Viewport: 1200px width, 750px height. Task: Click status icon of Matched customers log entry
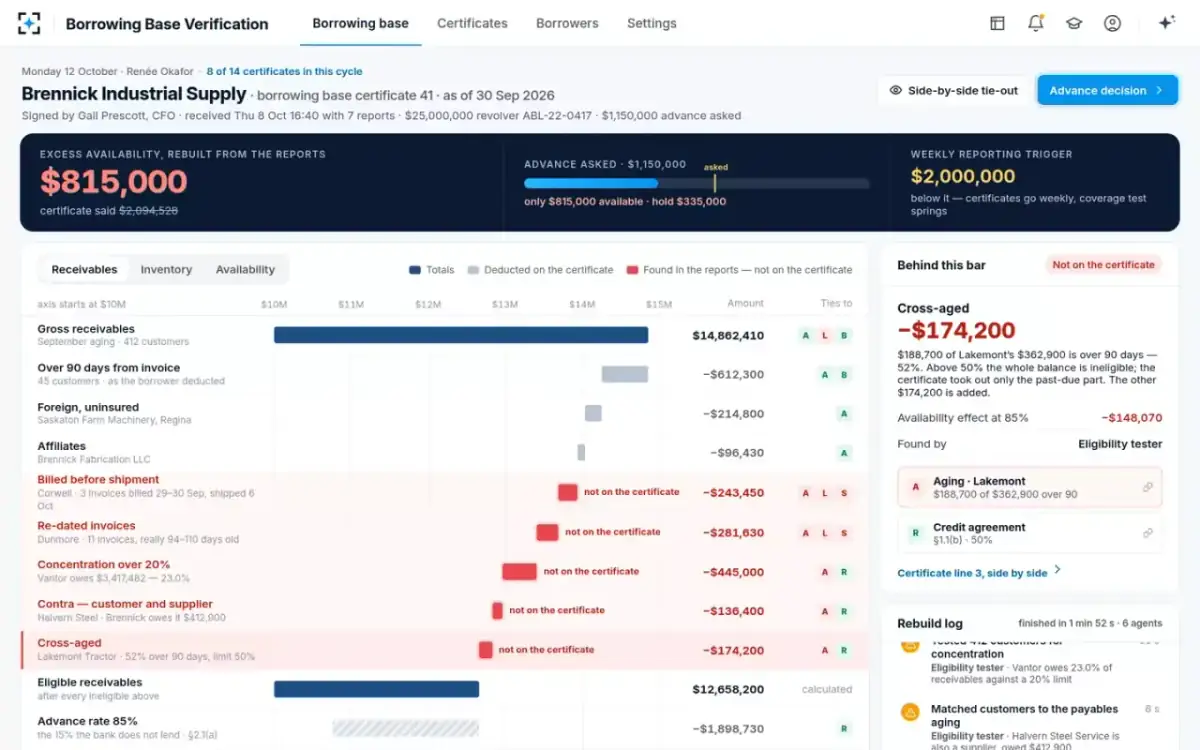[x=910, y=712]
